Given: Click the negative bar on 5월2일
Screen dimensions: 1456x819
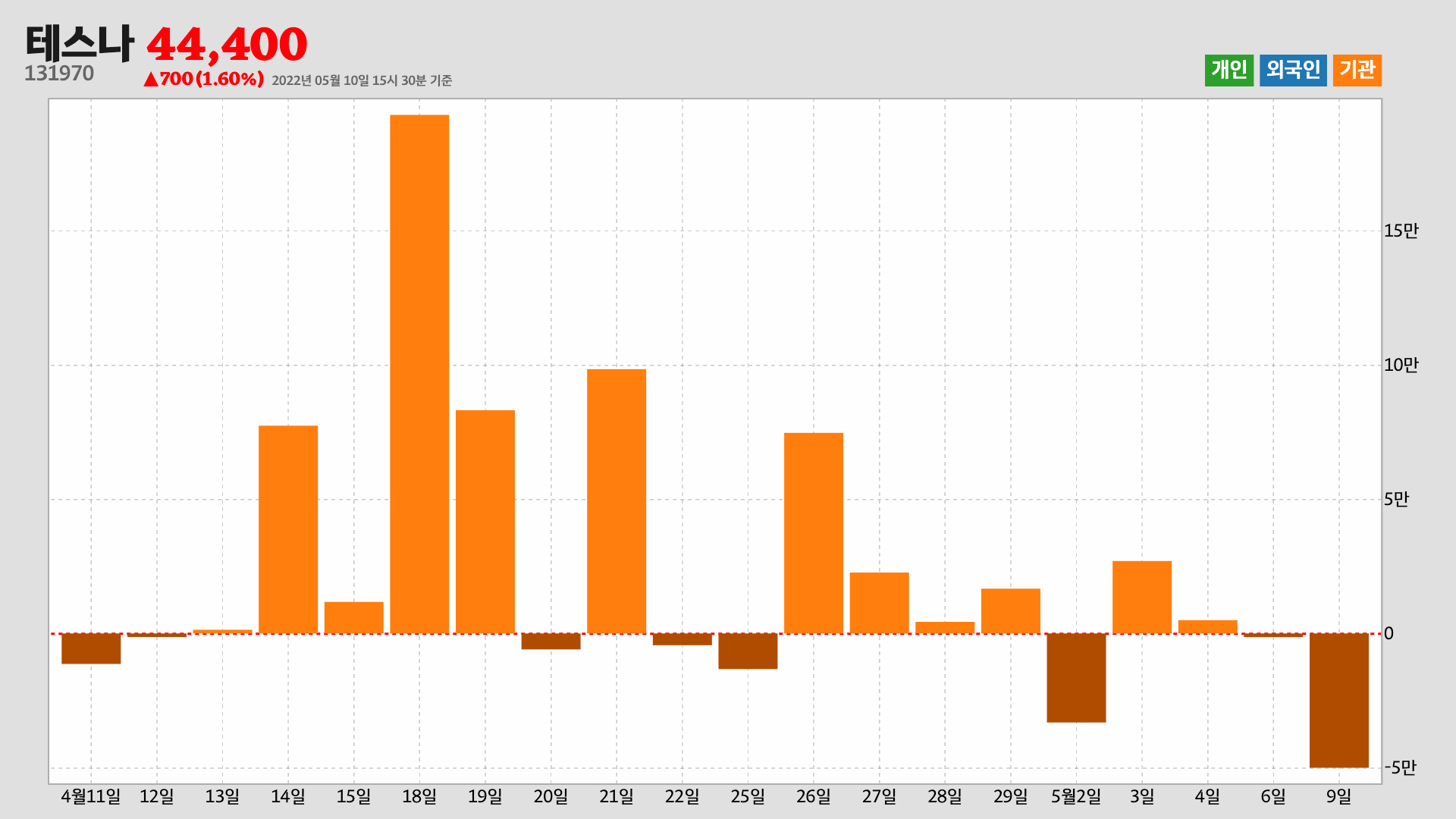Looking at the screenshot, I should click(1076, 678).
